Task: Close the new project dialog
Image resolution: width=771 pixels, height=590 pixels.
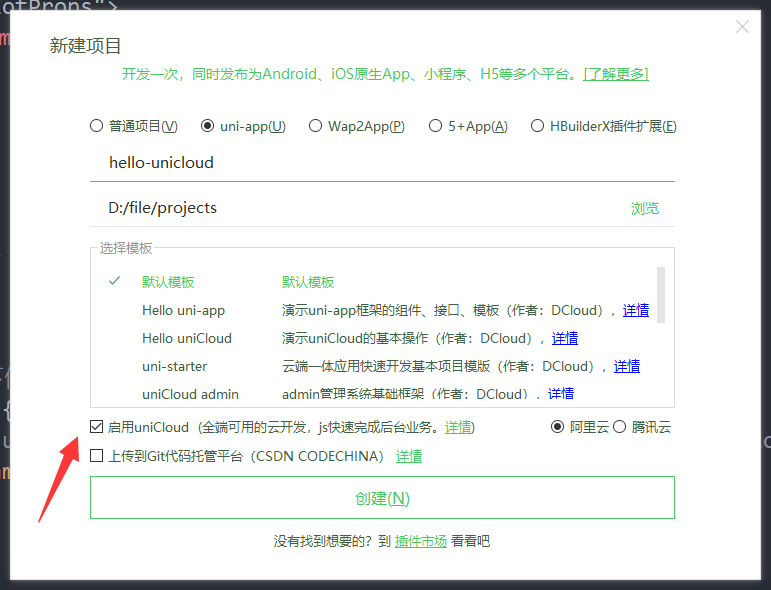Action: (742, 27)
